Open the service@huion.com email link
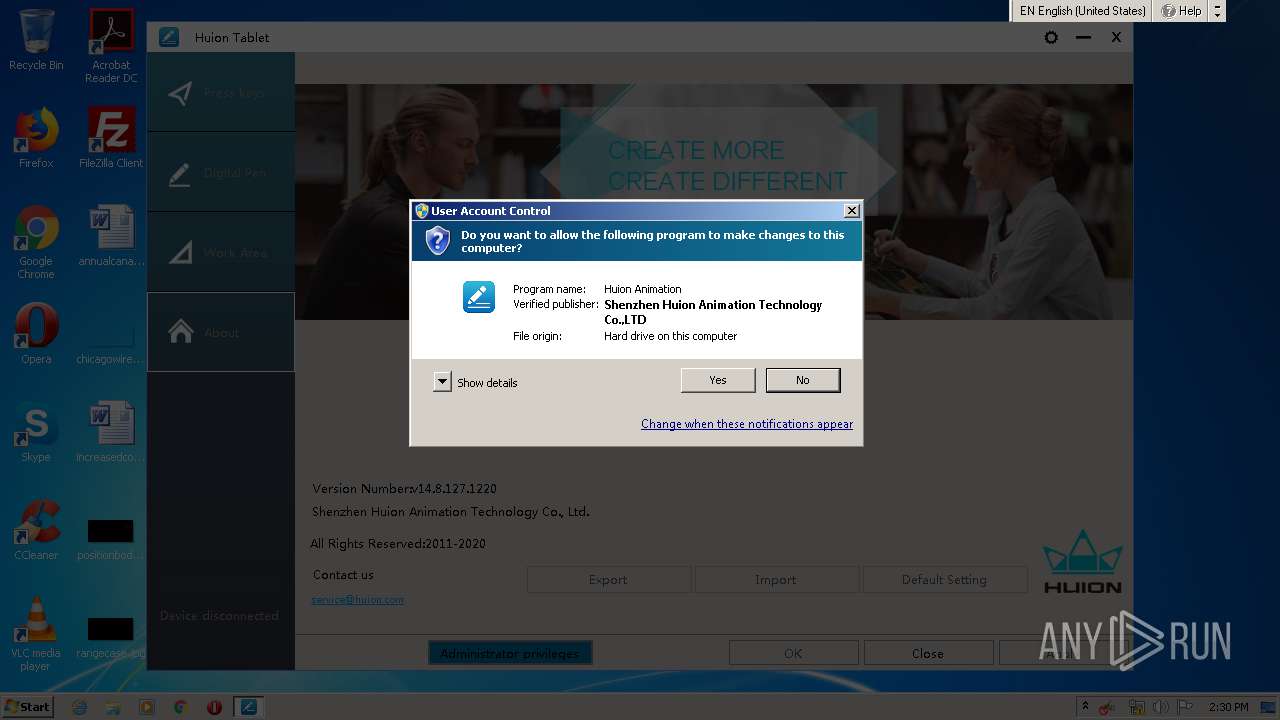Viewport: 1280px width, 720px height. 358,600
